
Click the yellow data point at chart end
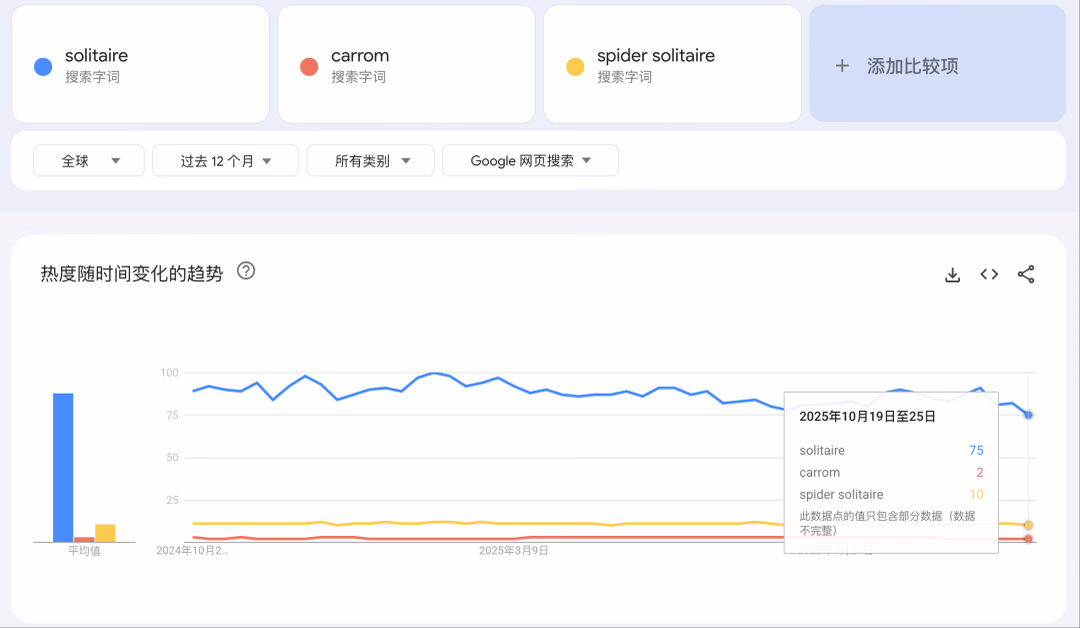(1028, 525)
